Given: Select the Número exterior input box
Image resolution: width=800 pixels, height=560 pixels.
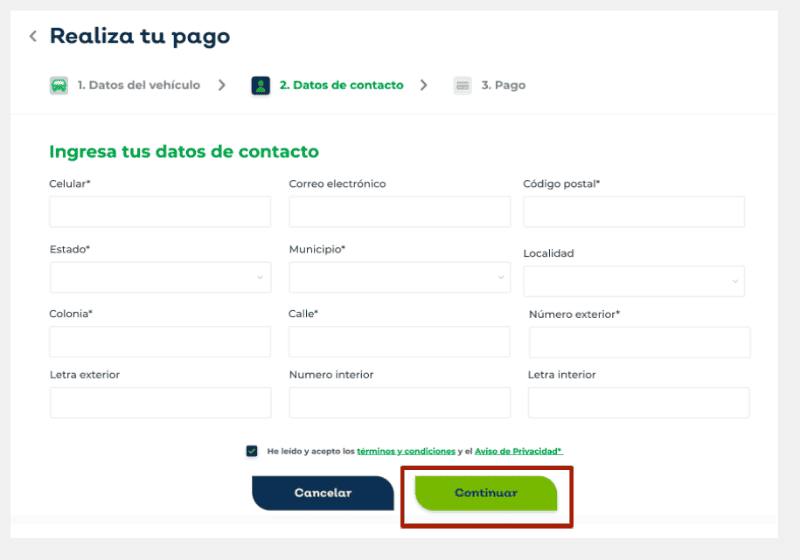Looking at the screenshot, I should (x=639, y=342).
